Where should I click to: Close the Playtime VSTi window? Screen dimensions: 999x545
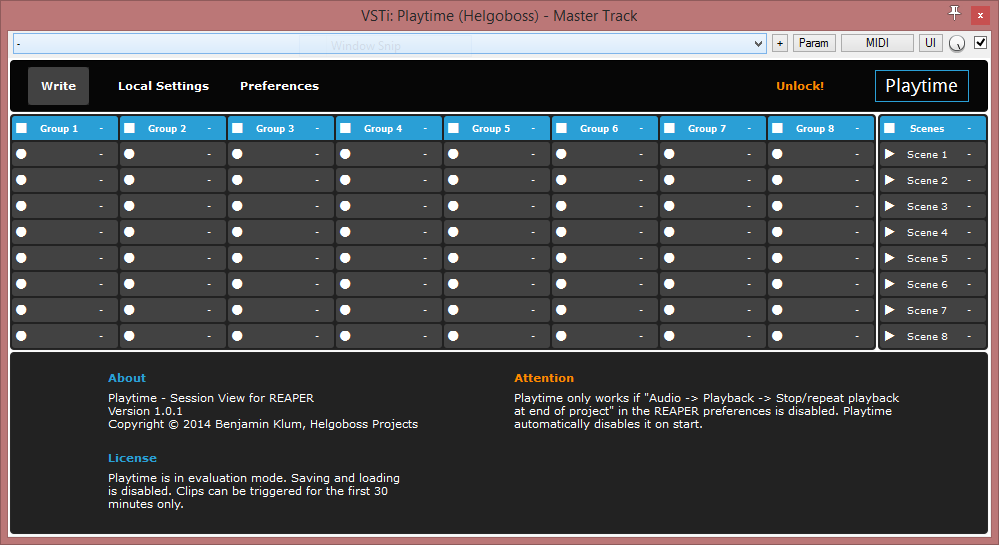point(980,15)
